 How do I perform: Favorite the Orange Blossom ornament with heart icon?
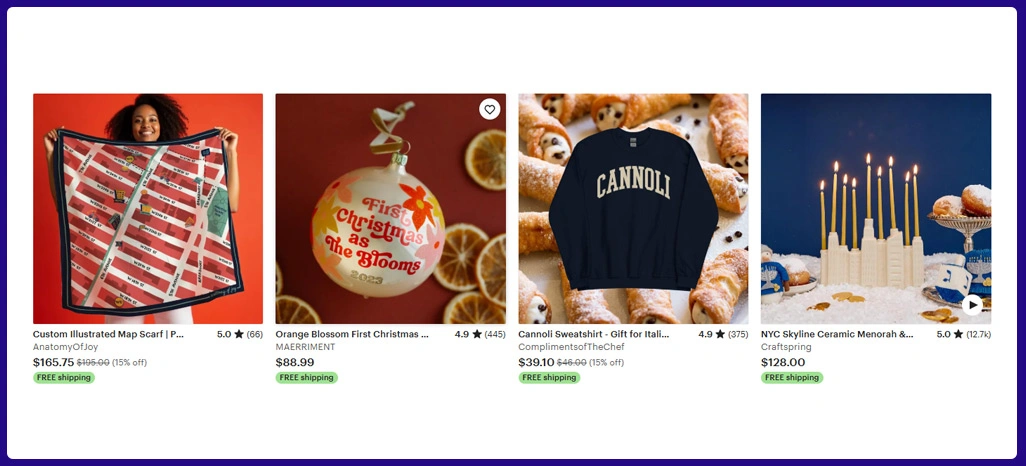[x=489, y=109]
